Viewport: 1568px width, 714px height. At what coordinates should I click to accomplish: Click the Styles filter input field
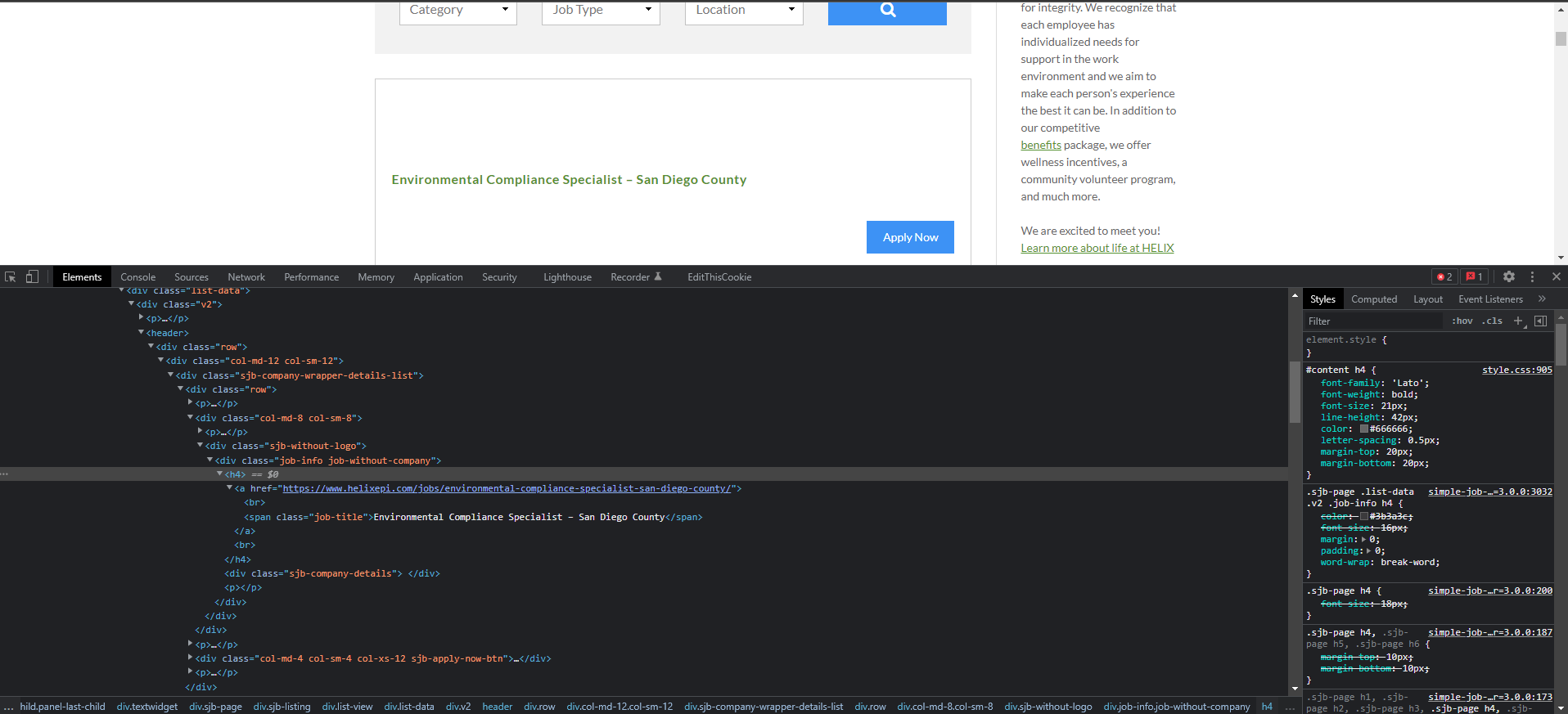(x=1375, y=321)
